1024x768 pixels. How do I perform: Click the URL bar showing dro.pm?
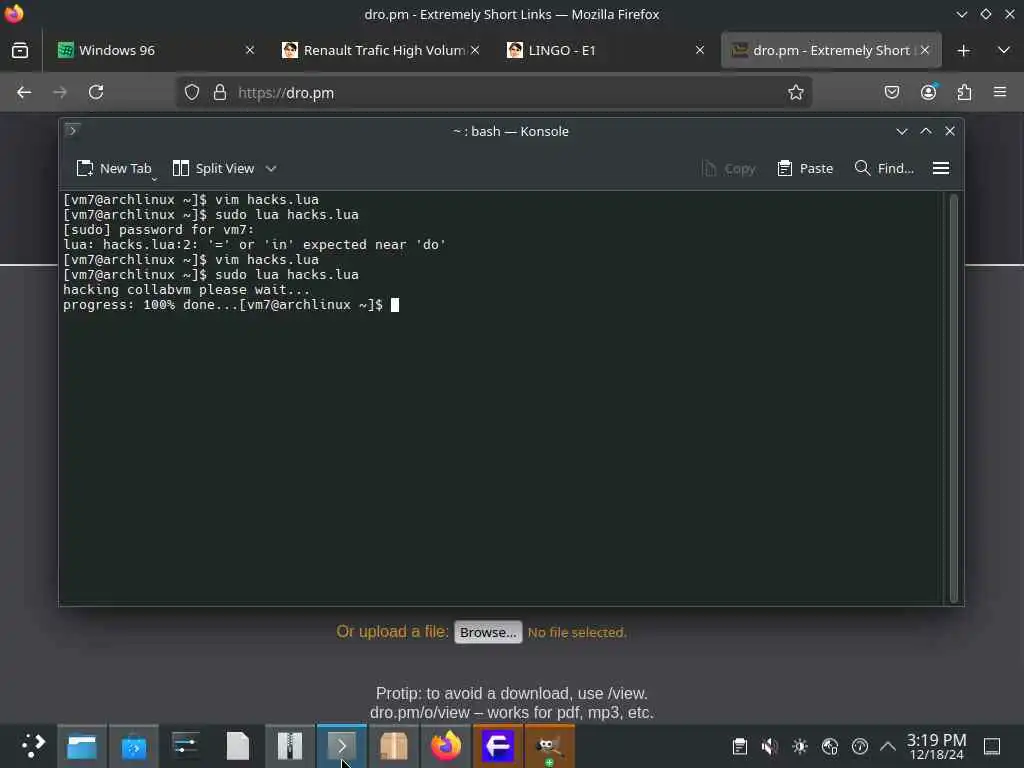tap(493, 92)
